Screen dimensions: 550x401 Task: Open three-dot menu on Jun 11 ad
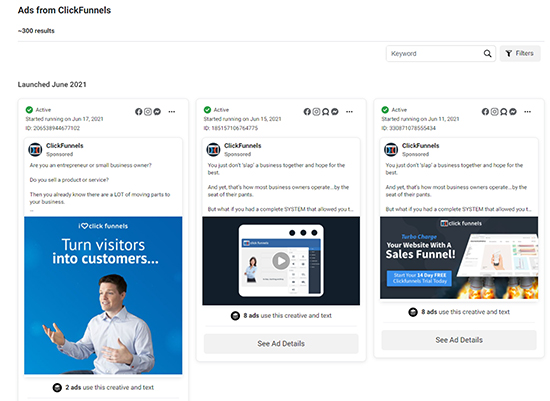(528, 112)
